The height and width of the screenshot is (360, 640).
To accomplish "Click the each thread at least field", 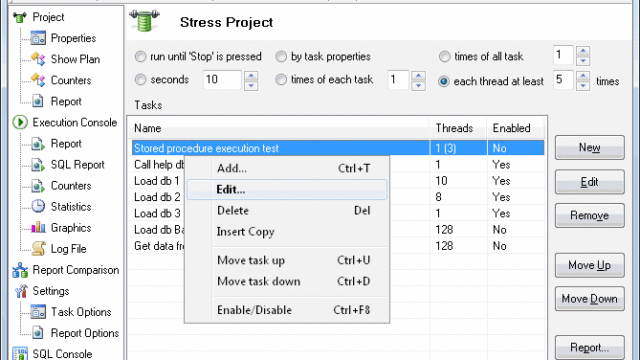I will pyautogui.click(x=563, y=80).
